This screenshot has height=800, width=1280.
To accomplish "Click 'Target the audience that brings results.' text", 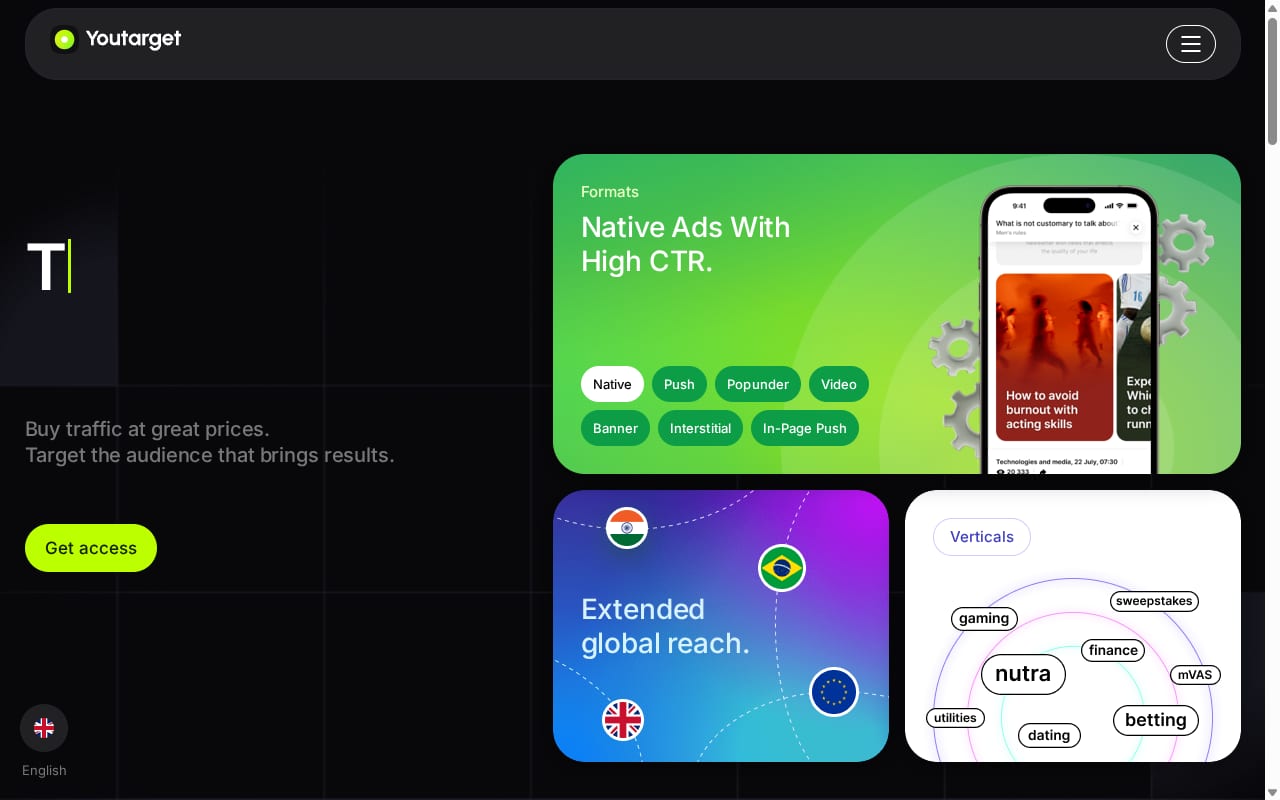I will point(210,455).
